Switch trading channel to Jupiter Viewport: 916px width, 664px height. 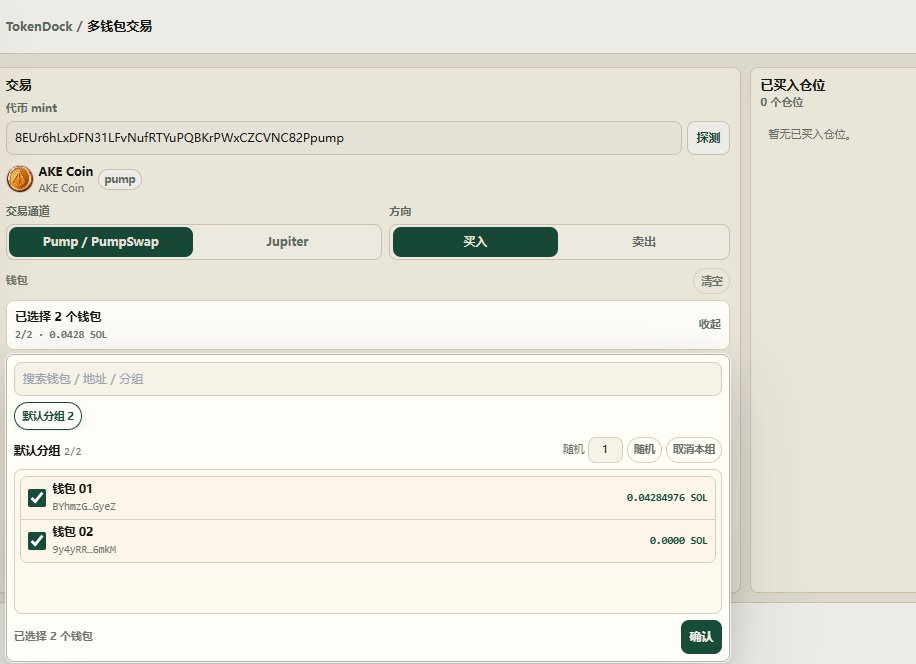[x=287, y=242]
